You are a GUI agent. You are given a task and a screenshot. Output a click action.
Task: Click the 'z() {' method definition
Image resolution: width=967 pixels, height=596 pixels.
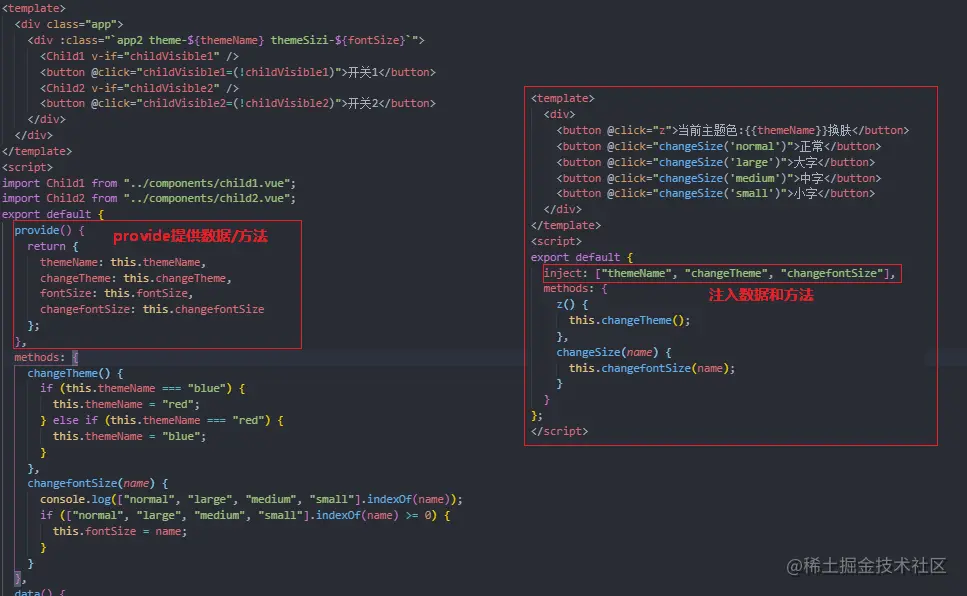tap(572, 304)
